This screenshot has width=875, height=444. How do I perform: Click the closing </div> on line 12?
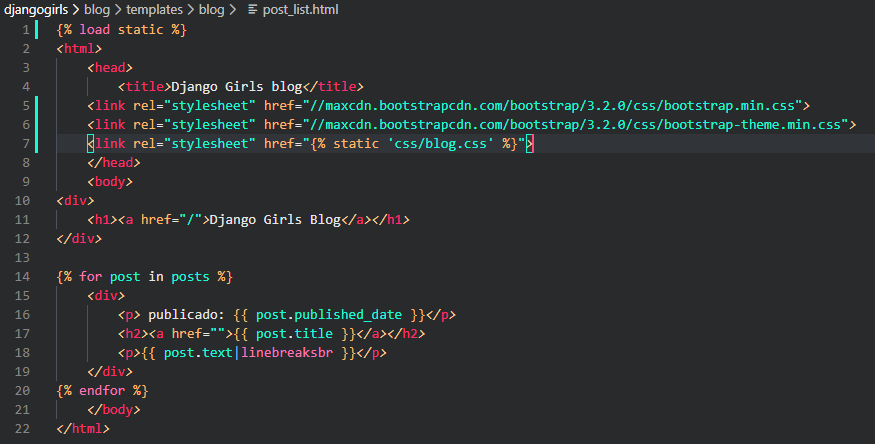point(79,238)
